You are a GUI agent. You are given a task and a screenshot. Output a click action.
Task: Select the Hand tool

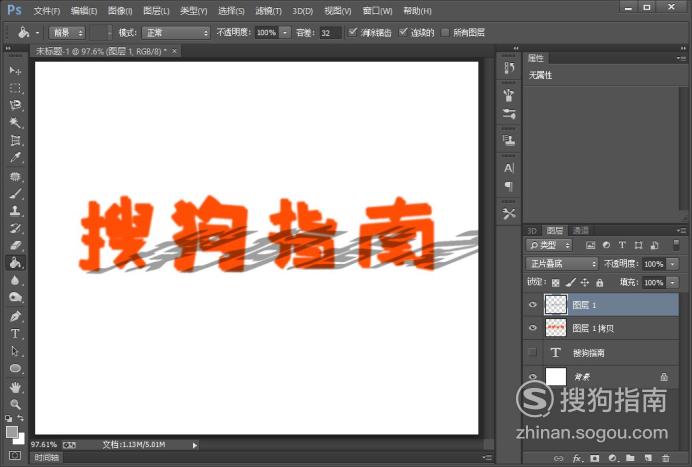coord(15,387)
